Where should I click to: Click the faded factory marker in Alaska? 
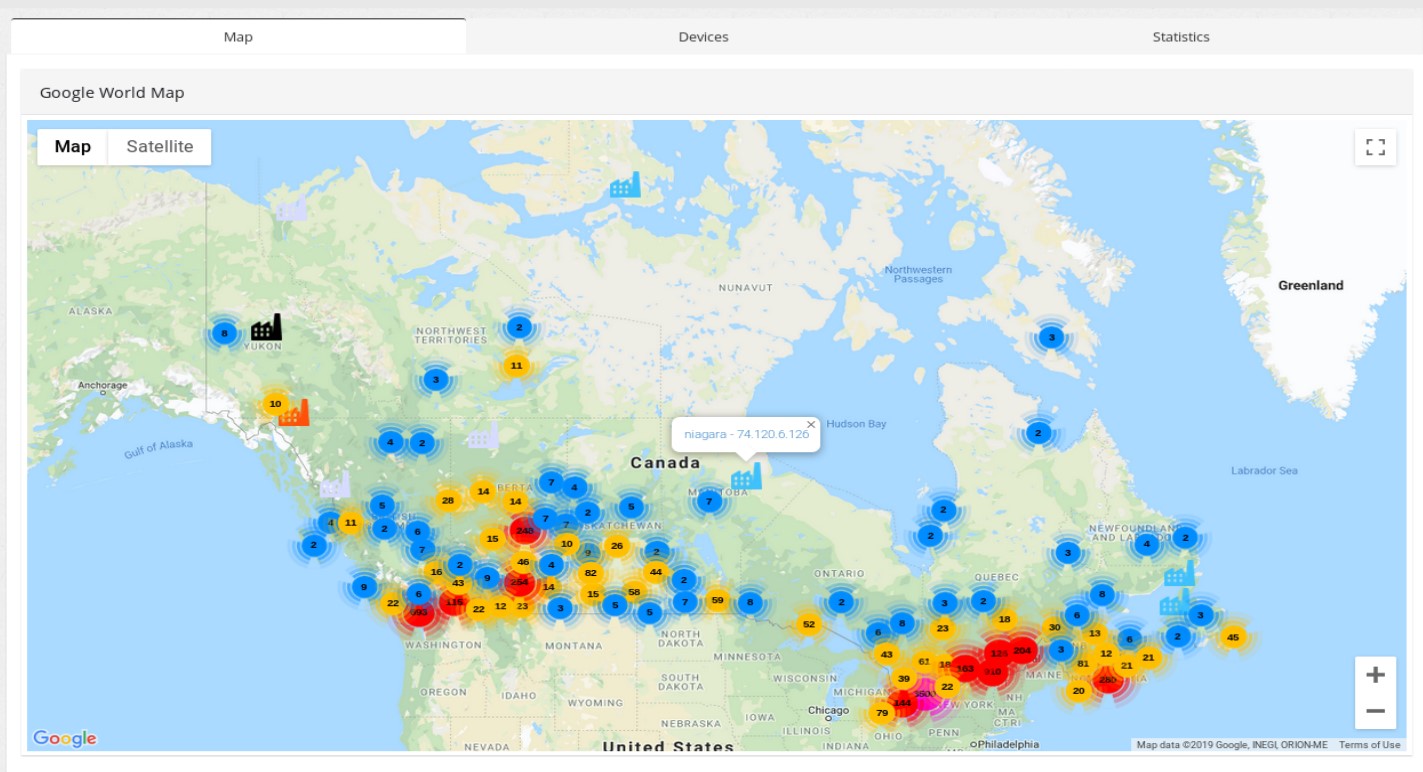coord(292,208)
